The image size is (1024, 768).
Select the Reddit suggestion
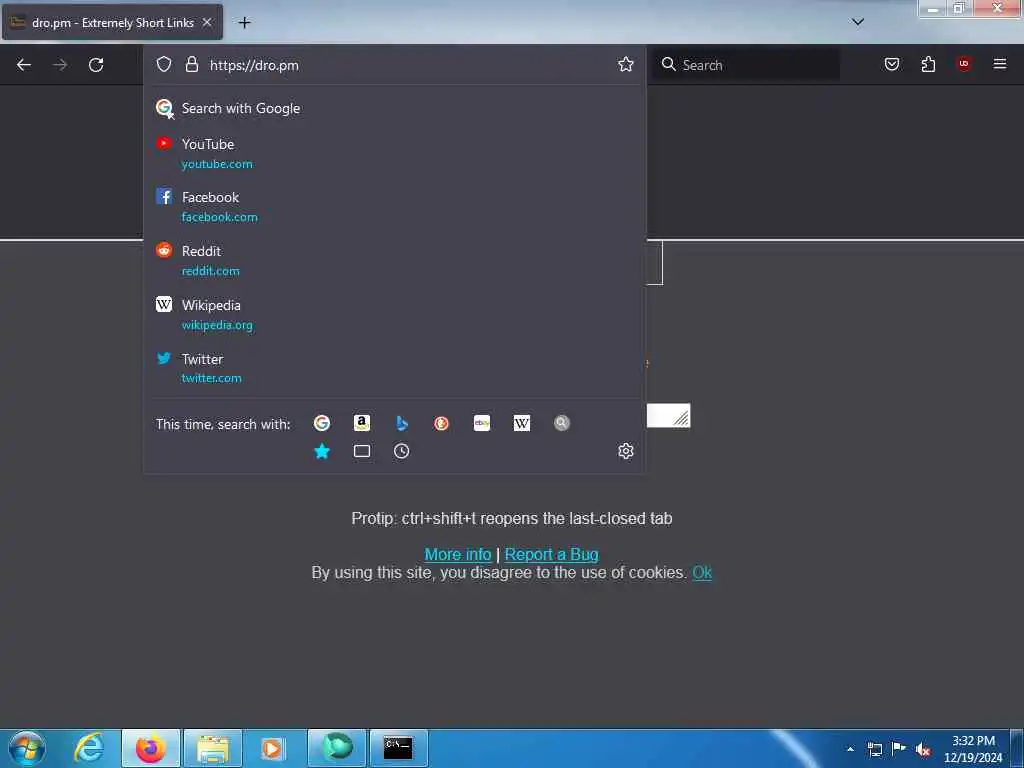394,261
